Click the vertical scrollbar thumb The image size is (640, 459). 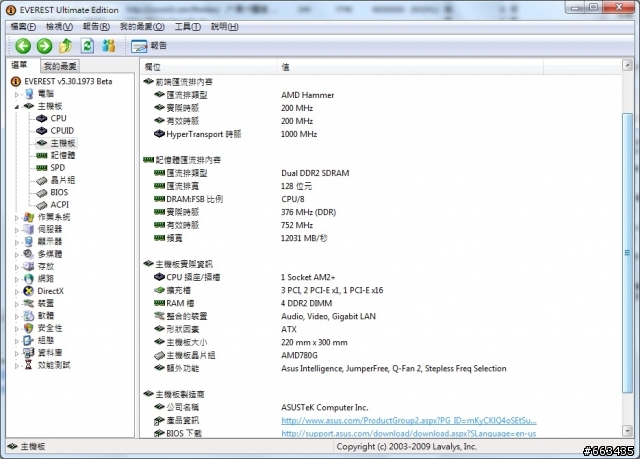627,253
